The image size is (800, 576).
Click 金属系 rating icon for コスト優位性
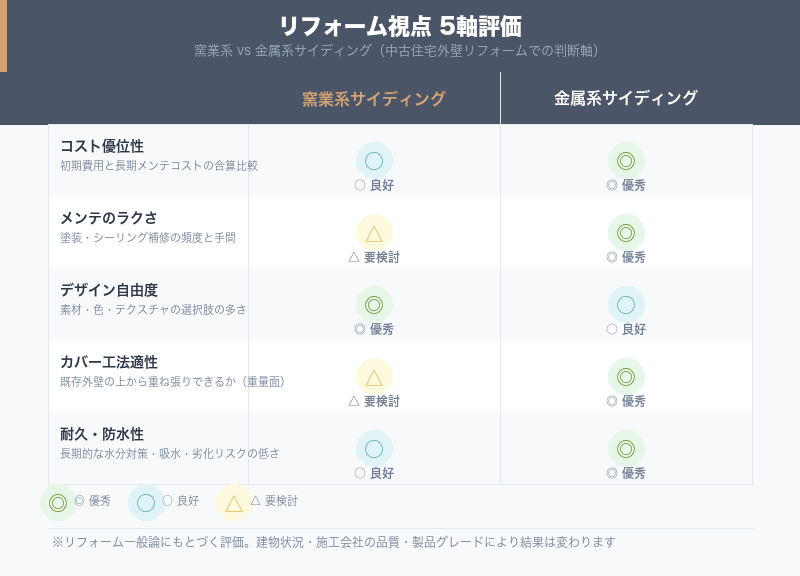pyautogui.click(x=626, y=160)
